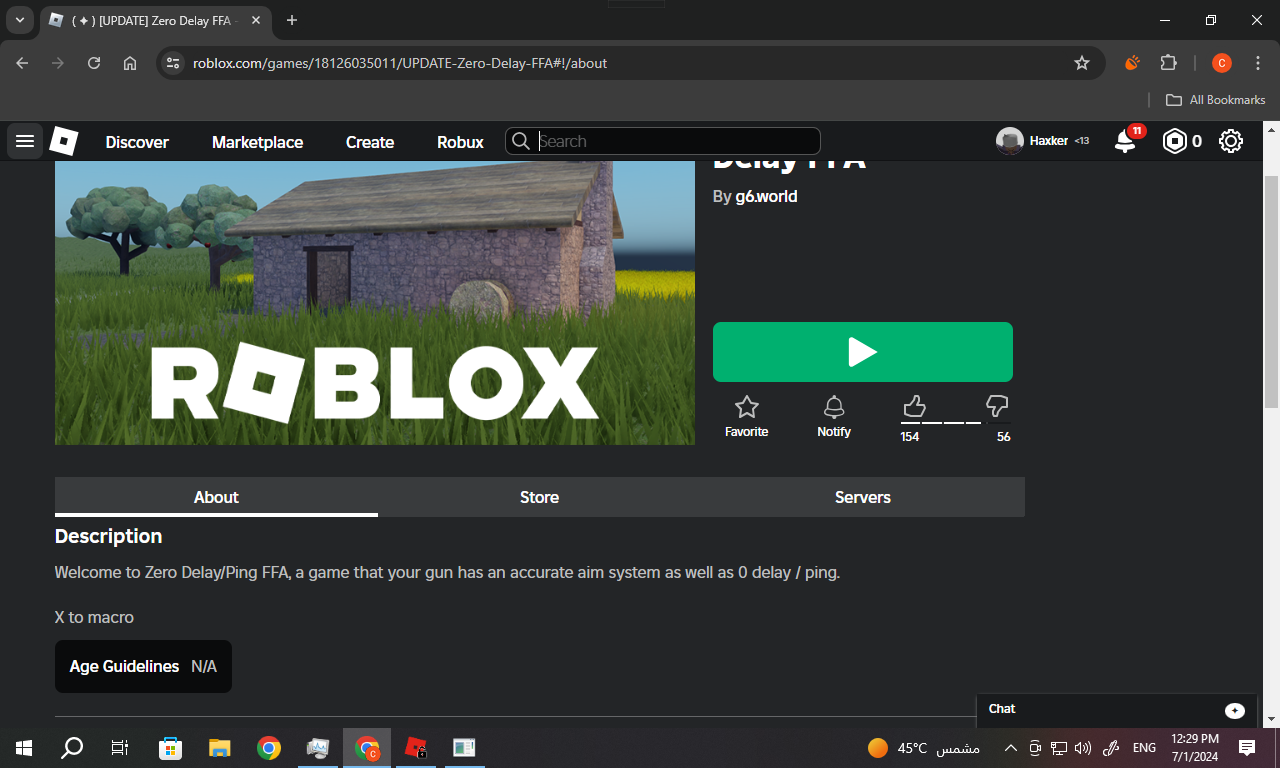Click the orange extension icon in the toolbar
1280x768 pixels.
click(x=1132, y=63)
